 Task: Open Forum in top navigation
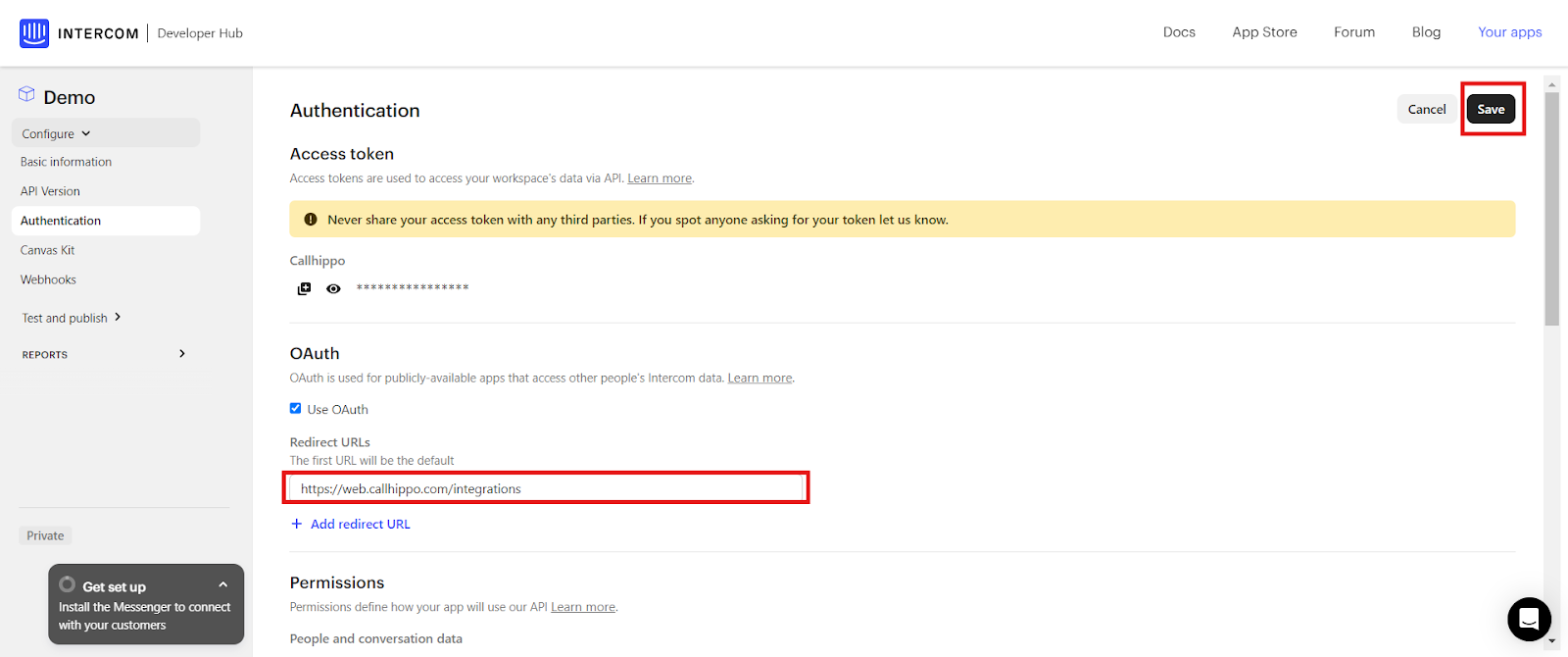(x=1354, y=32)
